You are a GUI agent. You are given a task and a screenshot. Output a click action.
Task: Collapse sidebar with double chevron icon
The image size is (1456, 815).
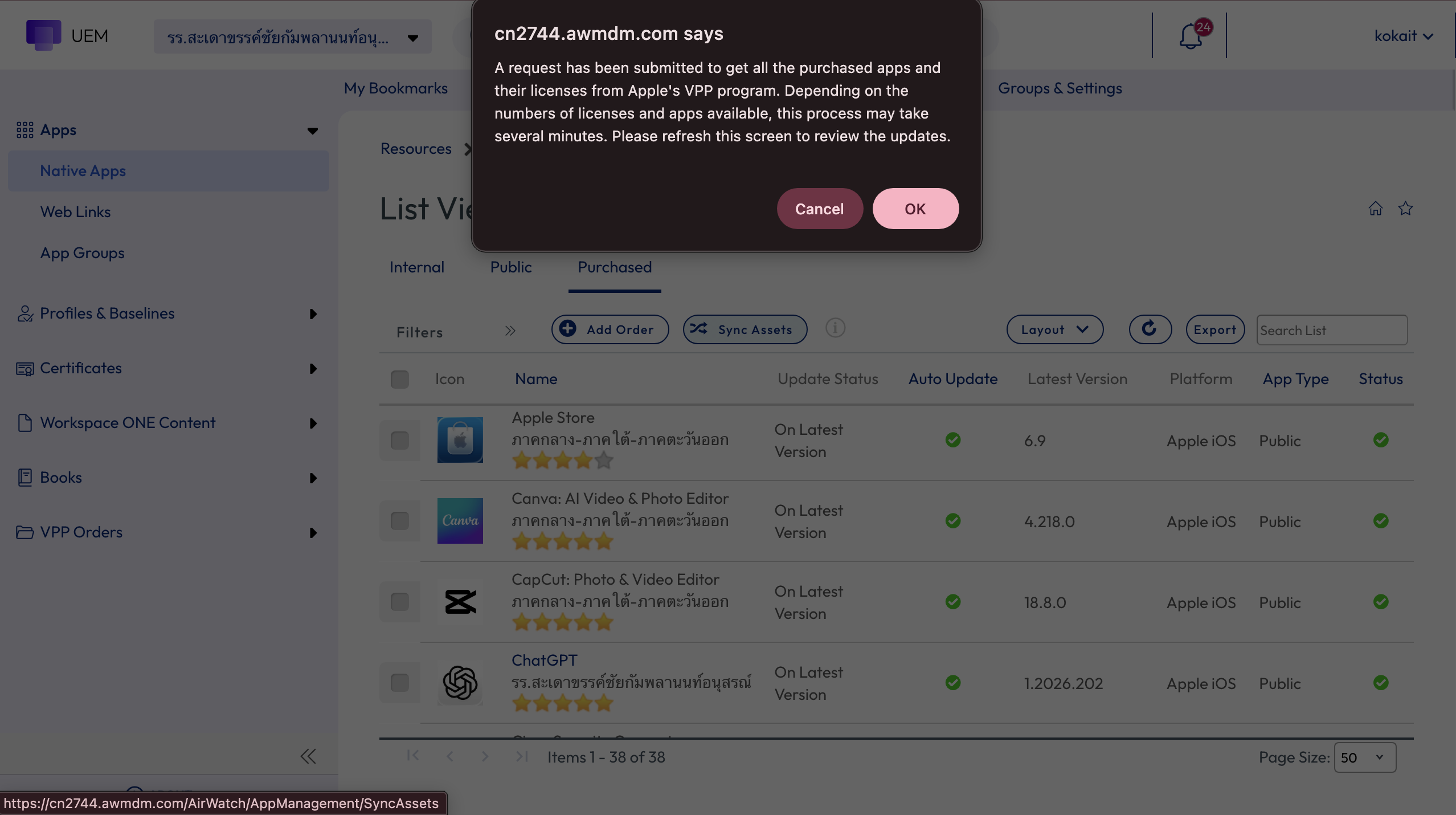pos(308,756)
